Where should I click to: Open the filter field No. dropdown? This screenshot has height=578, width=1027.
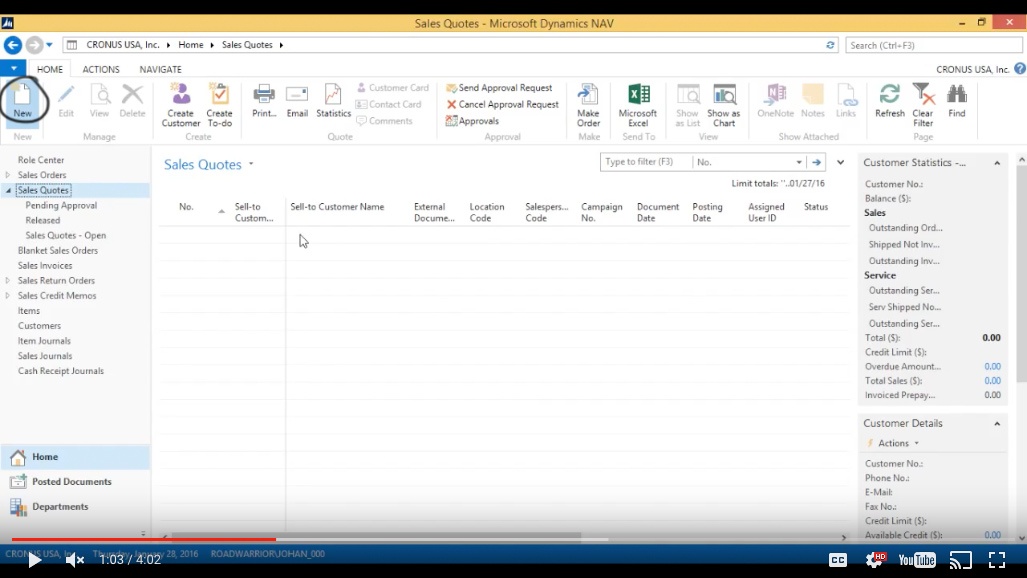point(799,162)
